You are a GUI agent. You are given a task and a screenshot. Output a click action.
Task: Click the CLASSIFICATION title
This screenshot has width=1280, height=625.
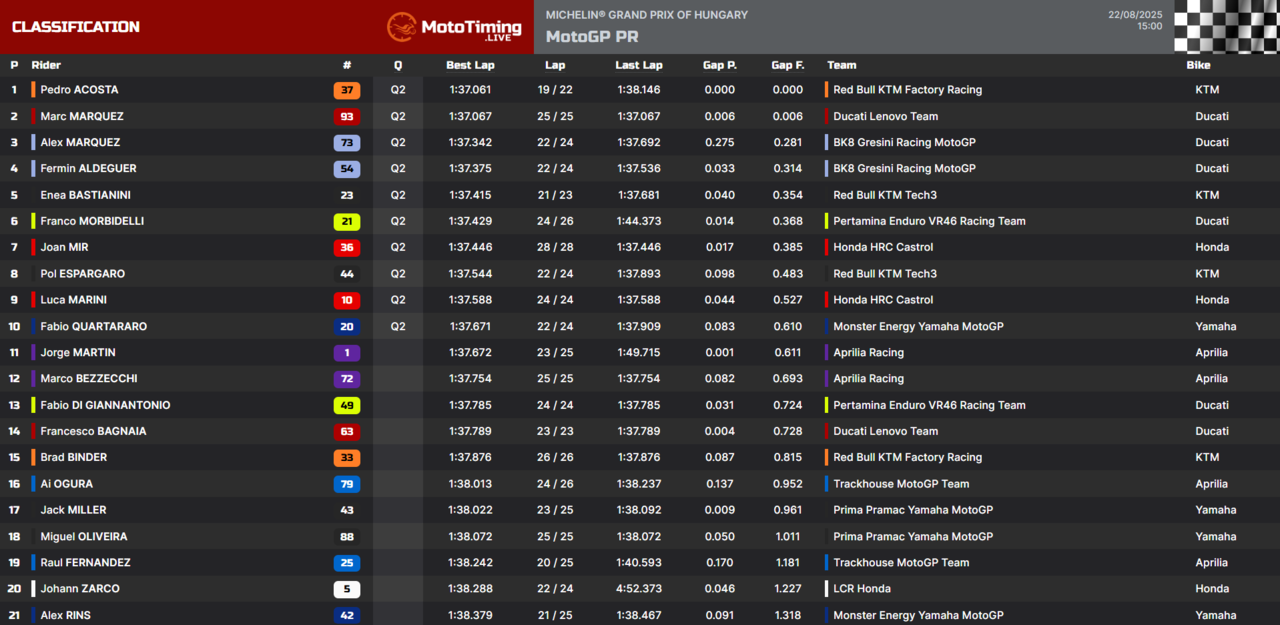coord(76,27)
